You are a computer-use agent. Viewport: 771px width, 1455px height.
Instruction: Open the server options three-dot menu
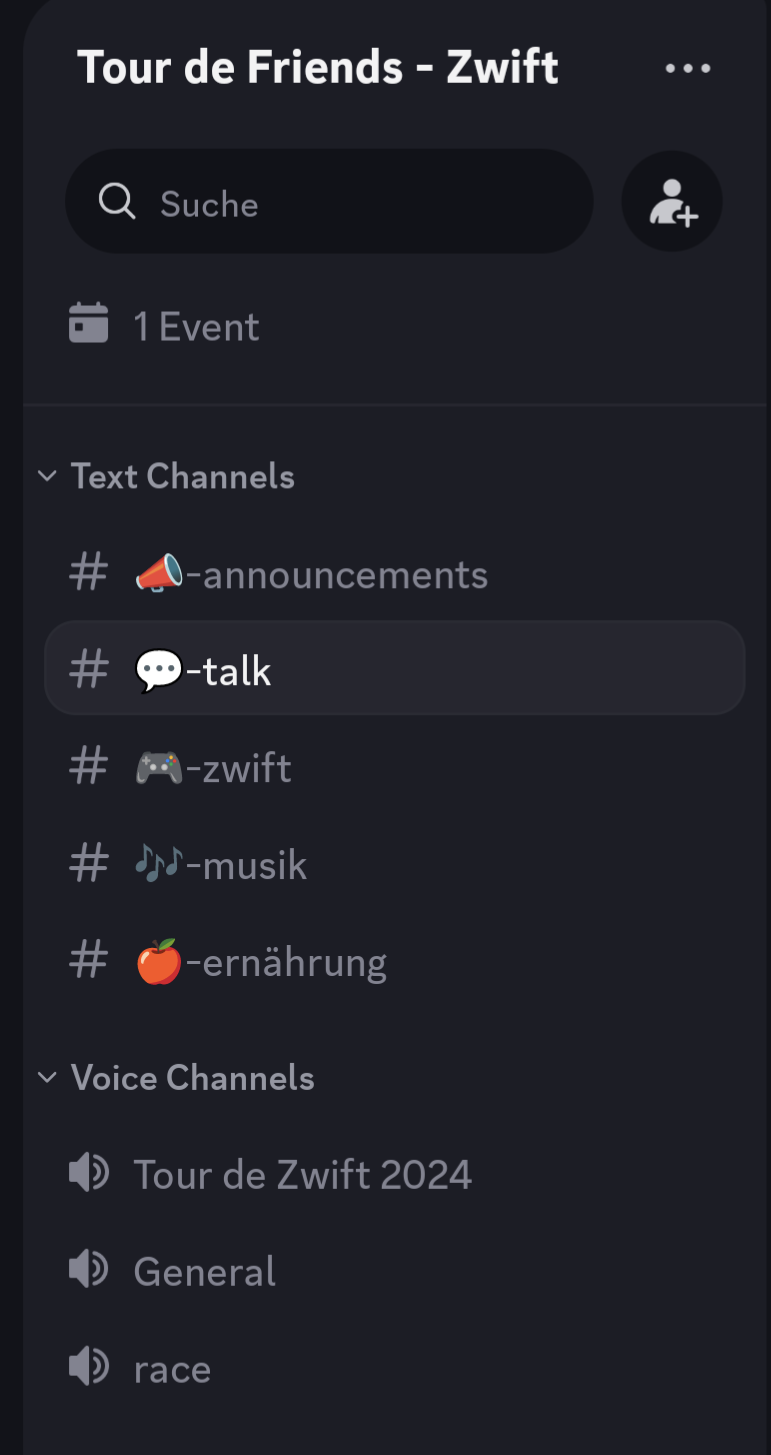(x=688, y=69)
